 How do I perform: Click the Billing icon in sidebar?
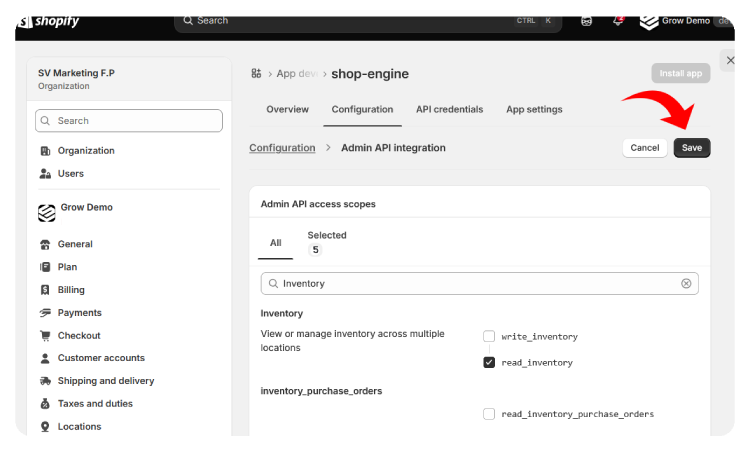(x=45, y=290)
